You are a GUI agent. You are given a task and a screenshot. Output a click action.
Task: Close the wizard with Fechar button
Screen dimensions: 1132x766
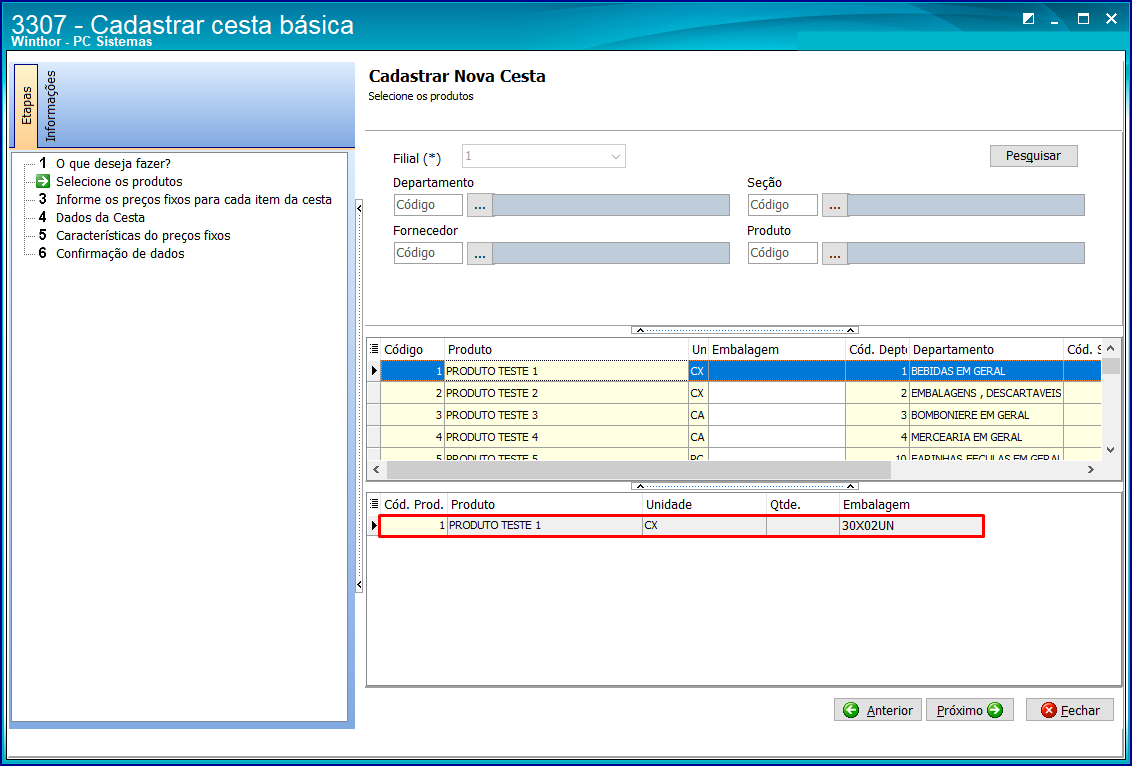tap(1070, 710)
